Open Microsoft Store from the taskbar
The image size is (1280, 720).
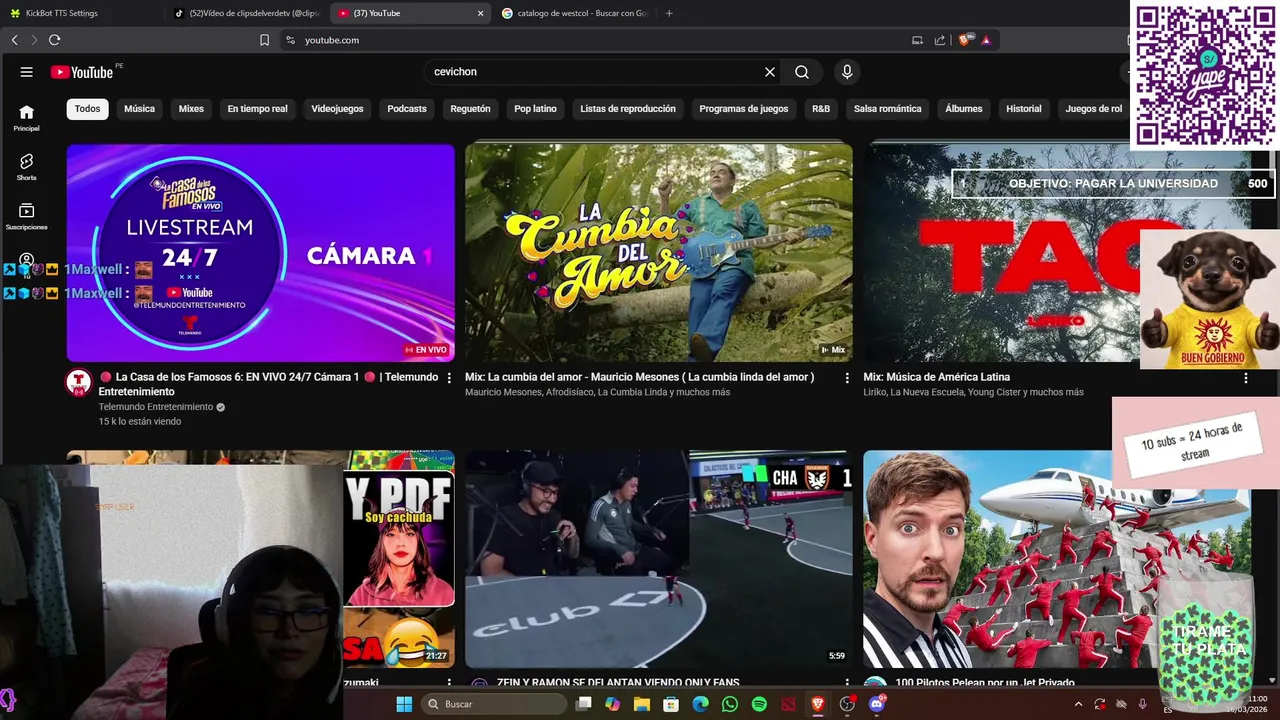point(671,704)
